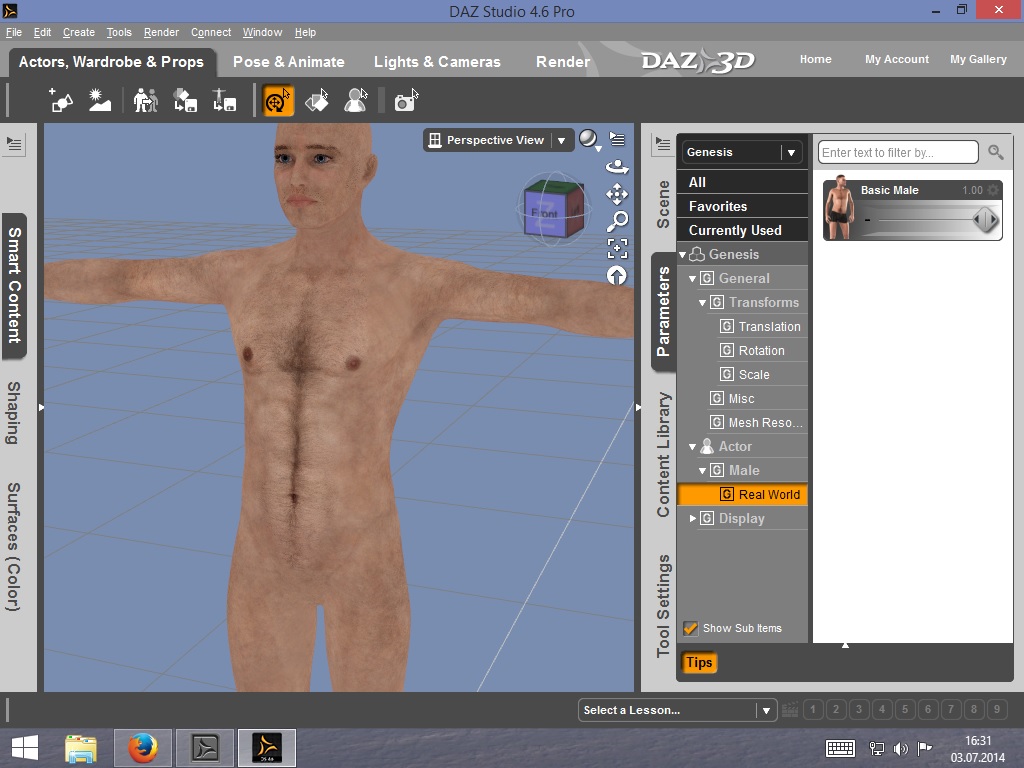Open the Render menu
This screenshot has height=768, width=1024.
tap(161, 32)
